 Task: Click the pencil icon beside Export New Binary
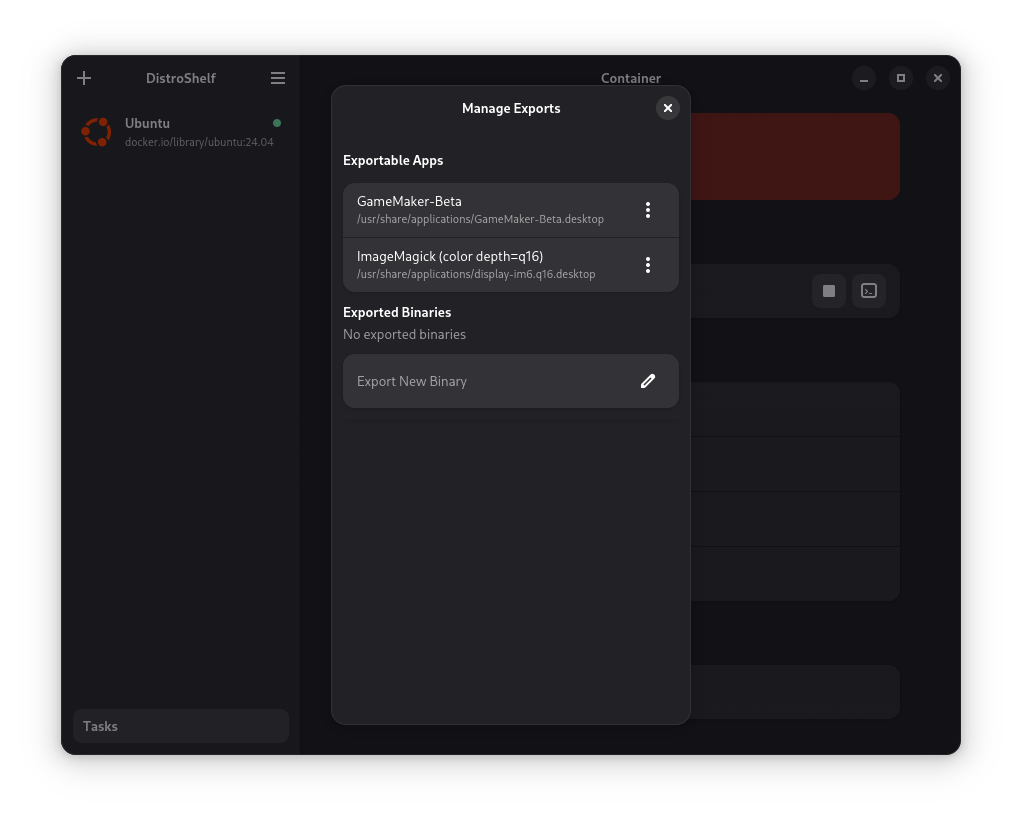point(647,381)
